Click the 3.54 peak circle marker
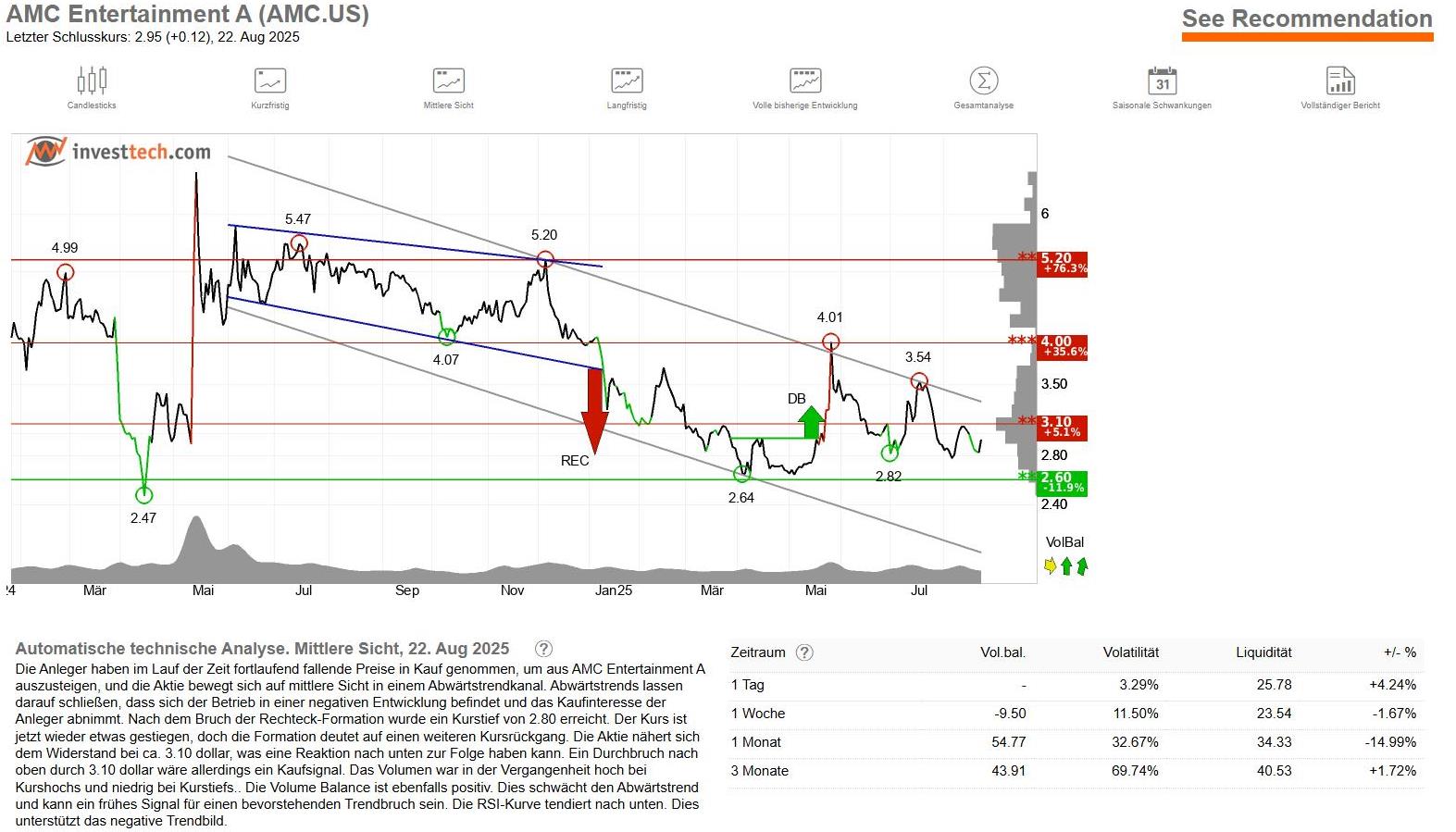1456x832 pixels. coord(918,380)
